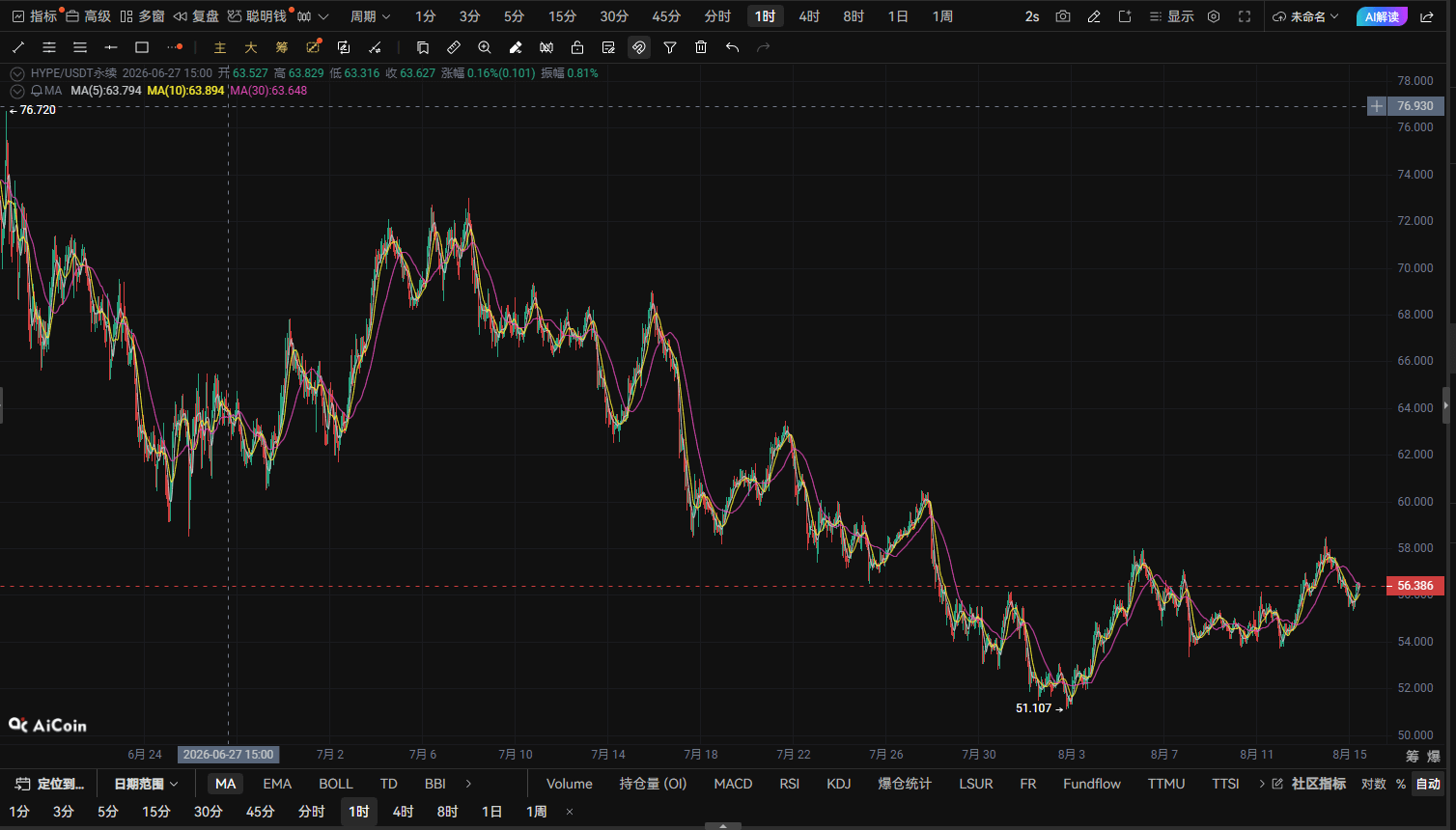Select the ruler measure tool
Image resolution: width=1456 pixels, height=830 pixels.
pos(454,47)
